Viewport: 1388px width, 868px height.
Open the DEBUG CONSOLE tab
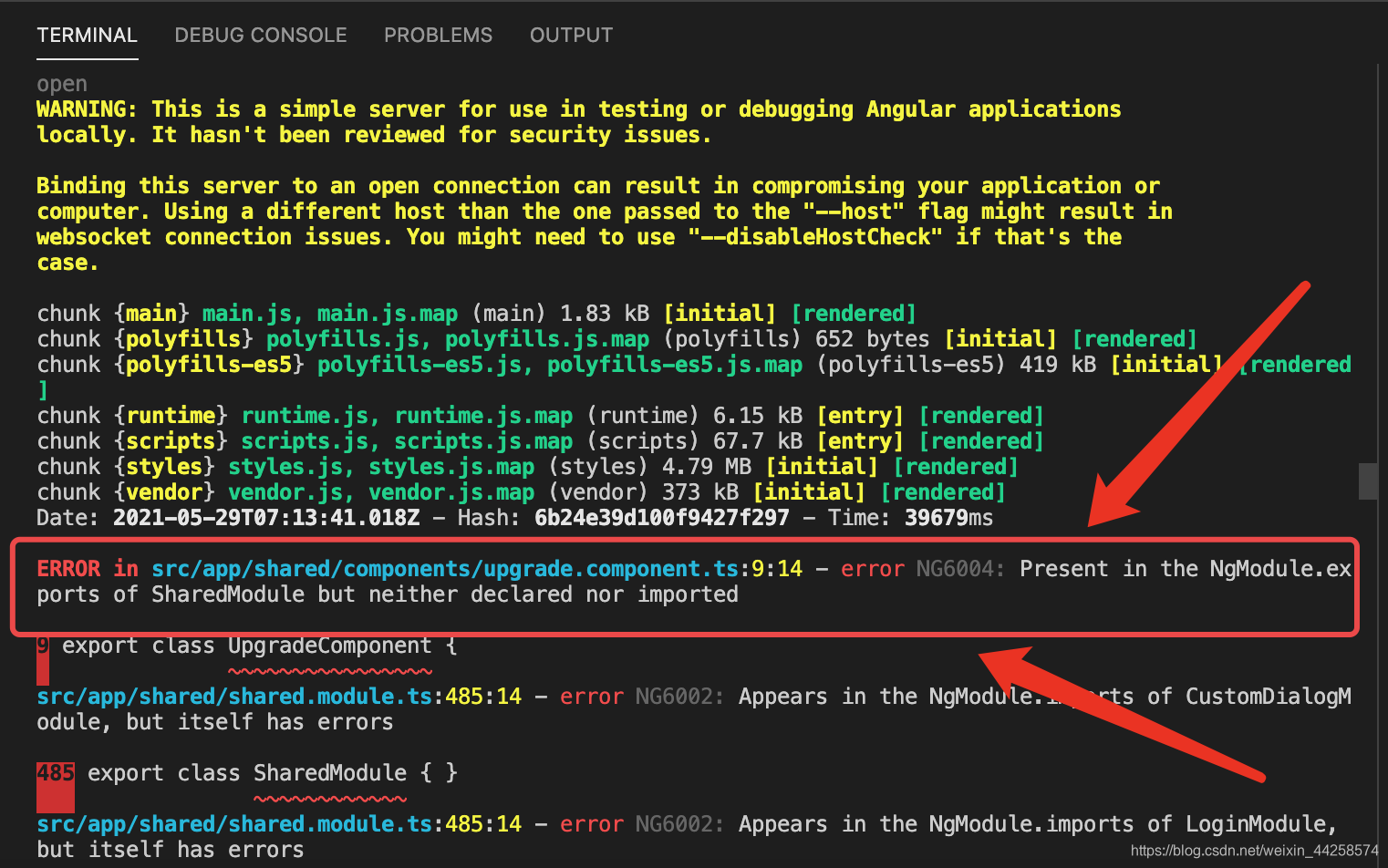pyautogui.click(x=261, y=36)
